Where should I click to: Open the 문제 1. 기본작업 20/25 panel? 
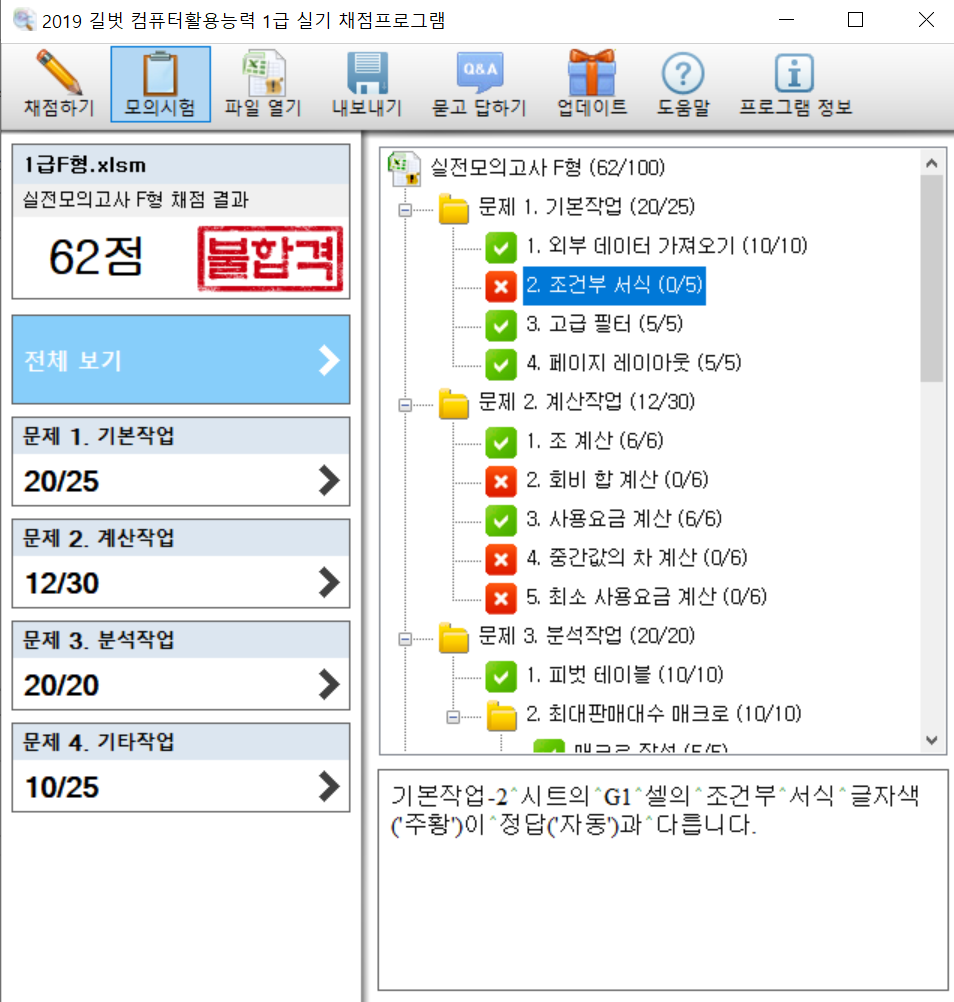pyautogui.click(x=181, y=462)
